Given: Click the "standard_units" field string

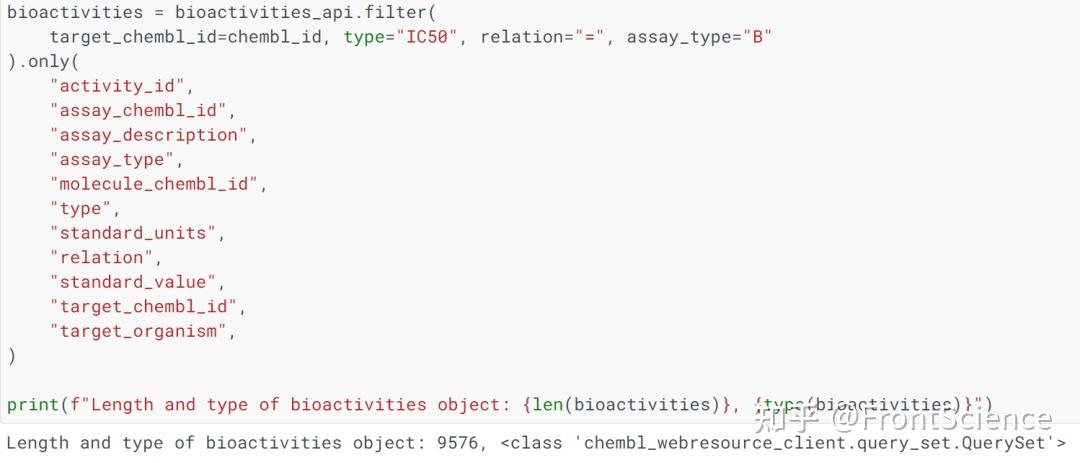Looking at the screenshot, I should tap(133, 233).
